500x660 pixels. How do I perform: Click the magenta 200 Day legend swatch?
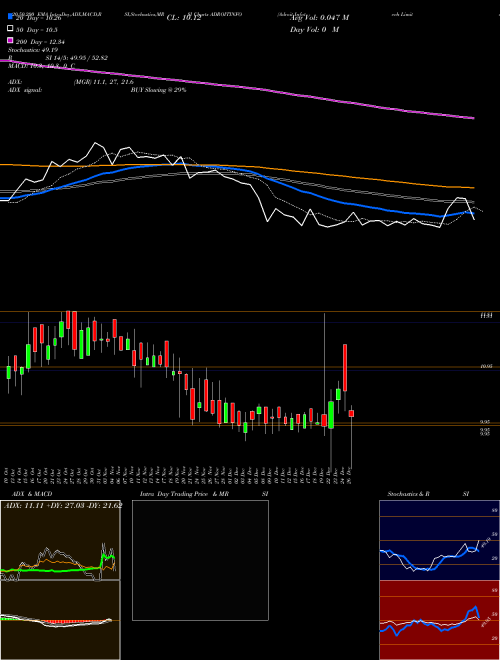(11, 41)
